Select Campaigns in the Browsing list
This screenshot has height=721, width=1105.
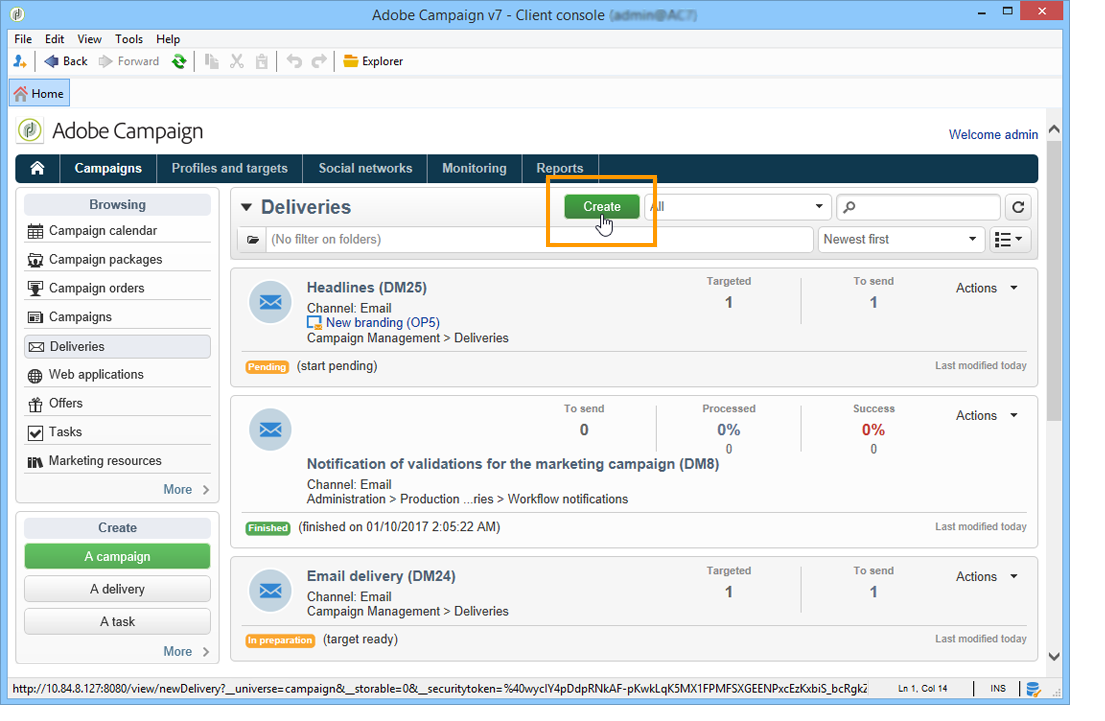[117, 317]
